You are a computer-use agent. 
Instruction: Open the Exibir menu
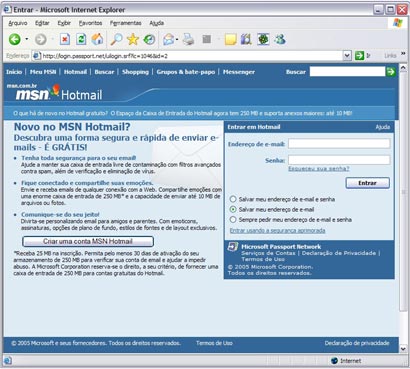coord(64,23)
